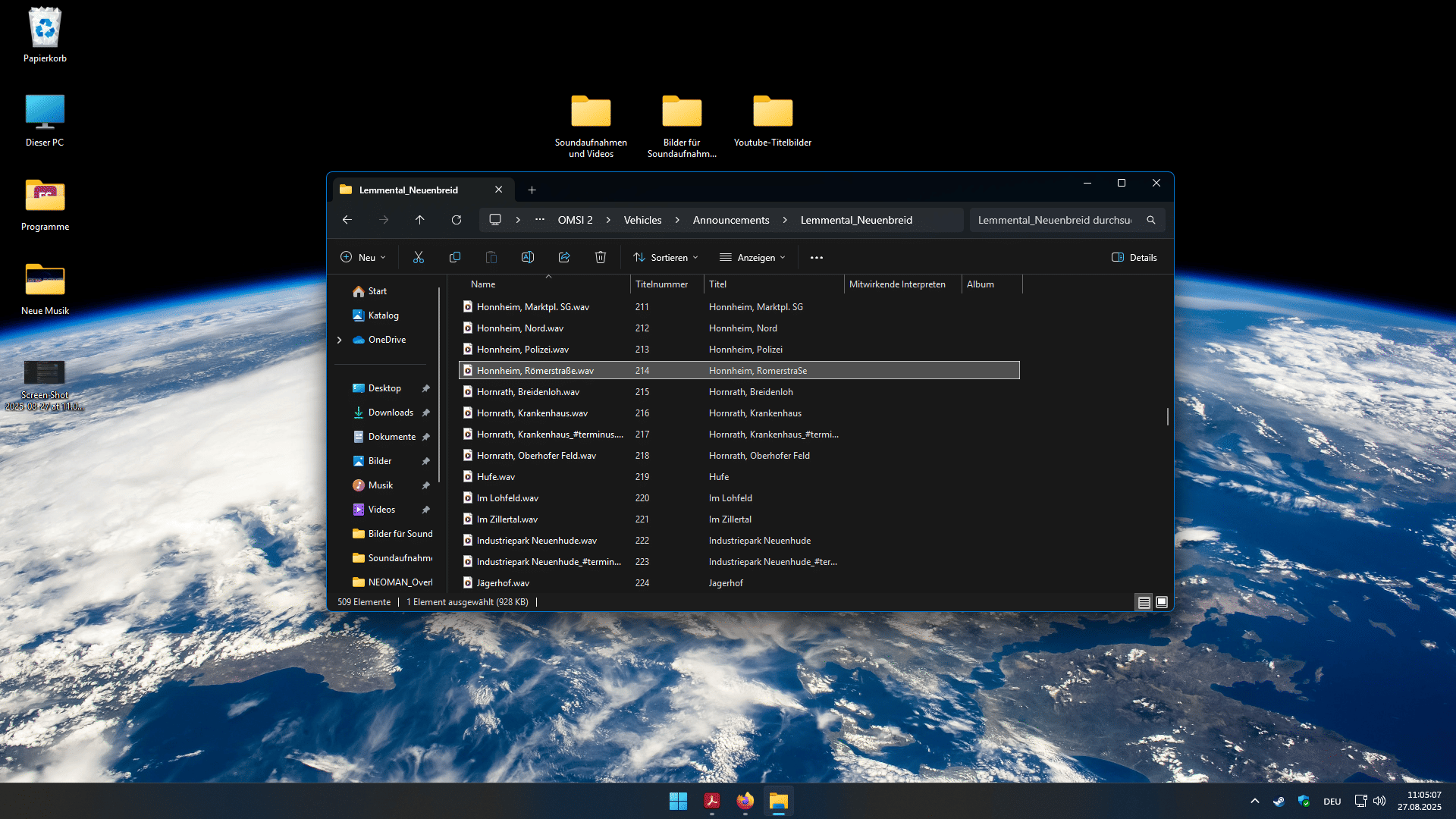1456x819 pixels.
Task: Click the Announcements breadcrumb
Action: point(730,220)
